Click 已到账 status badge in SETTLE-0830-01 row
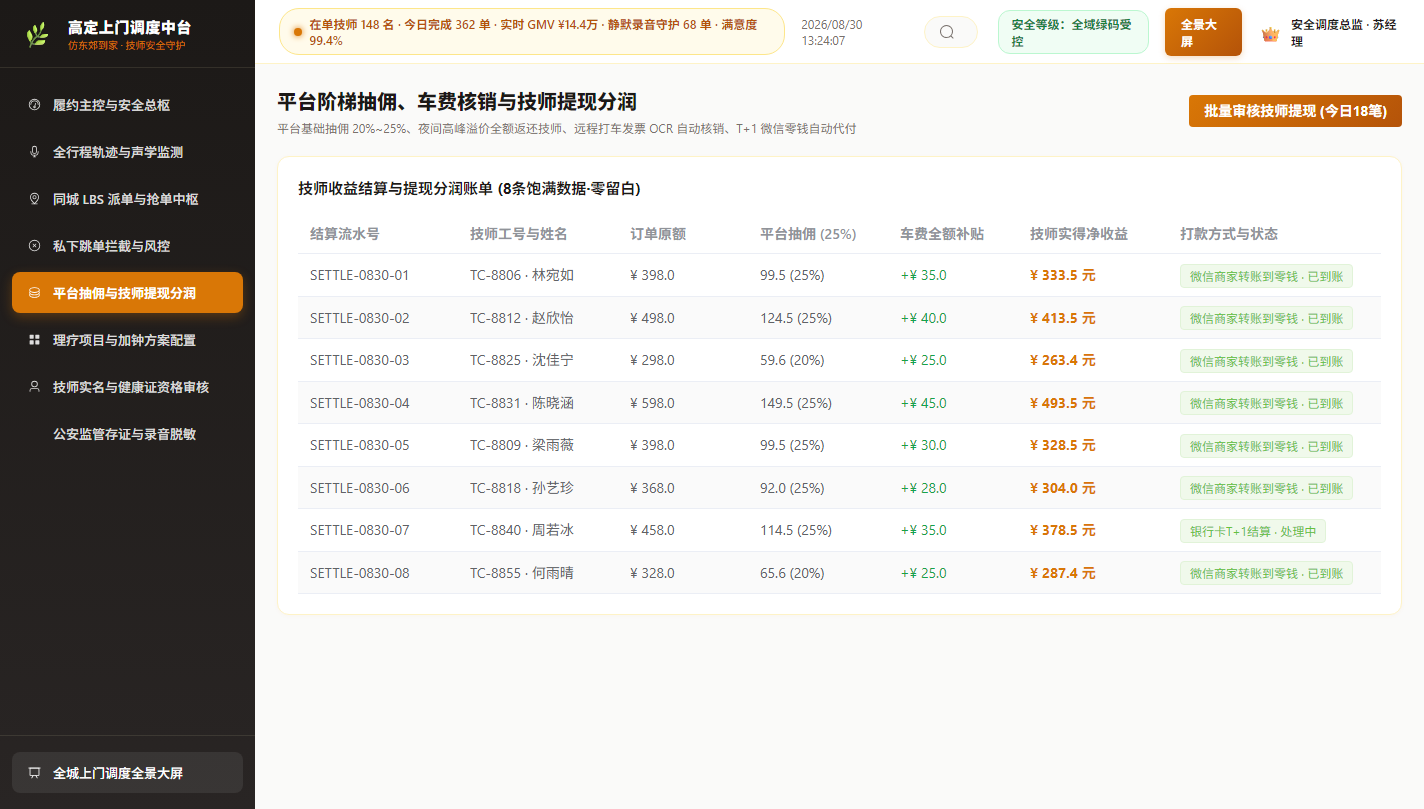This screenshot has width=1424, height=809. (1266, 276)
